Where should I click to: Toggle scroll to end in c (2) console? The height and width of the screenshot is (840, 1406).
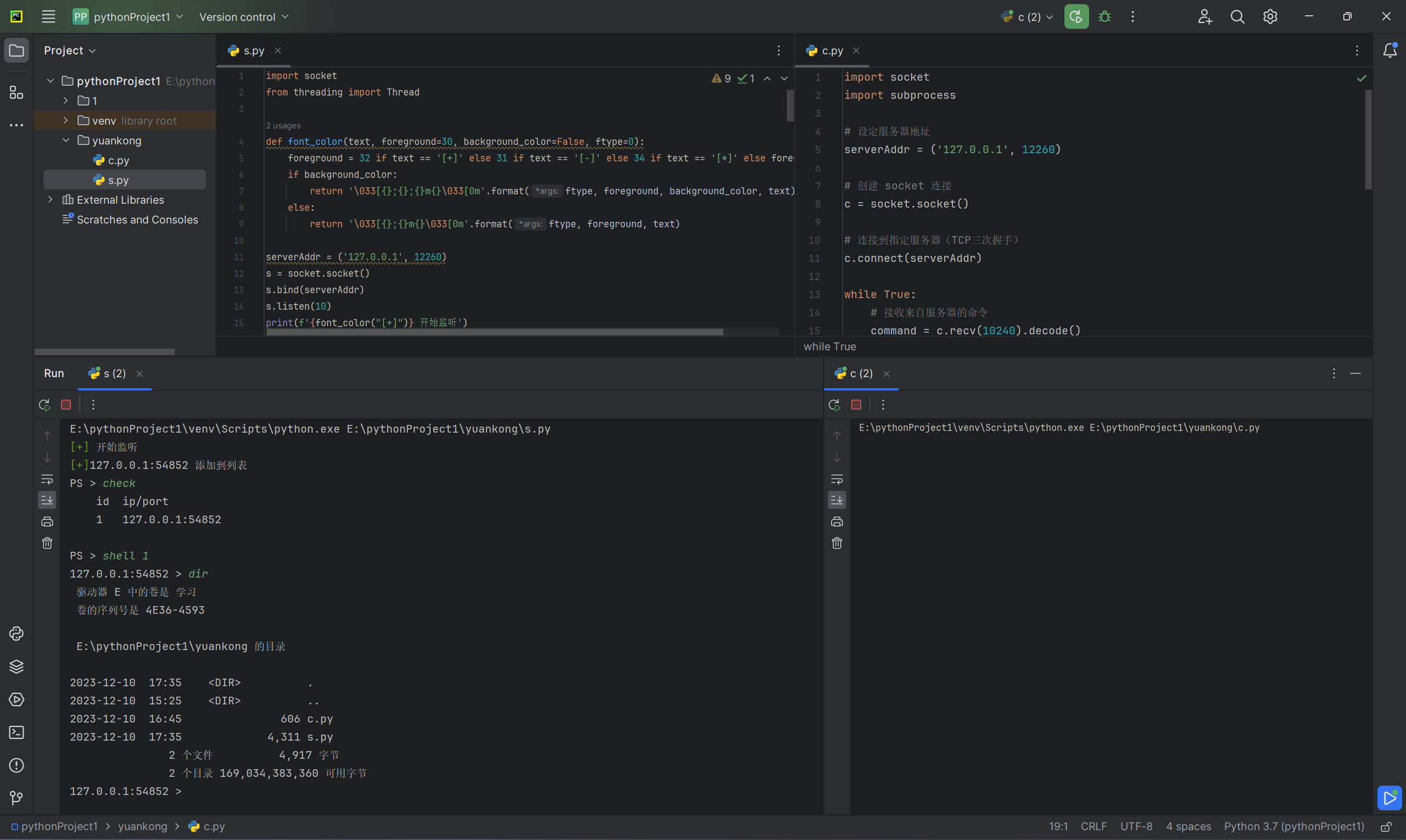[837, 500]
